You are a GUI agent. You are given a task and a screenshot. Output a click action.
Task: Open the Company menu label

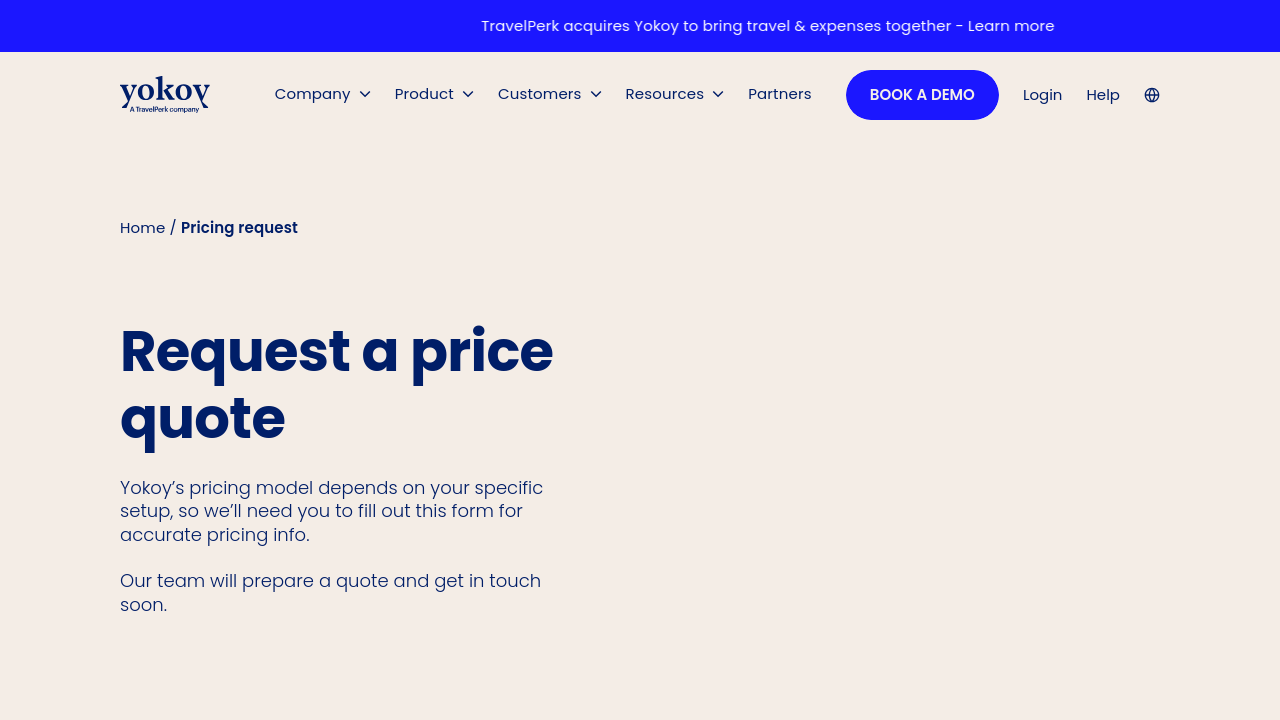(x=312, y=94)
